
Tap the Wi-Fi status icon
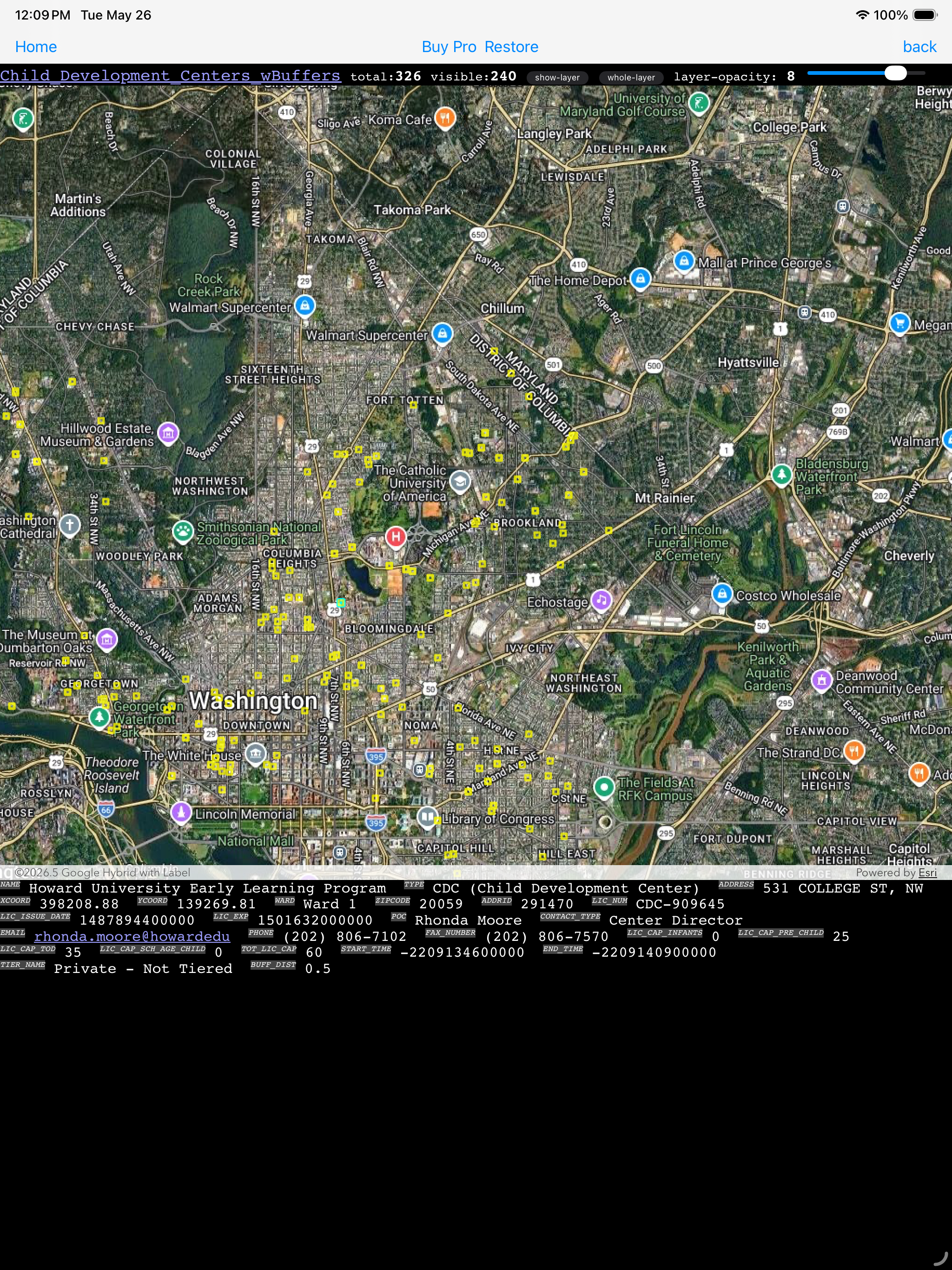(x=862, y=15)
